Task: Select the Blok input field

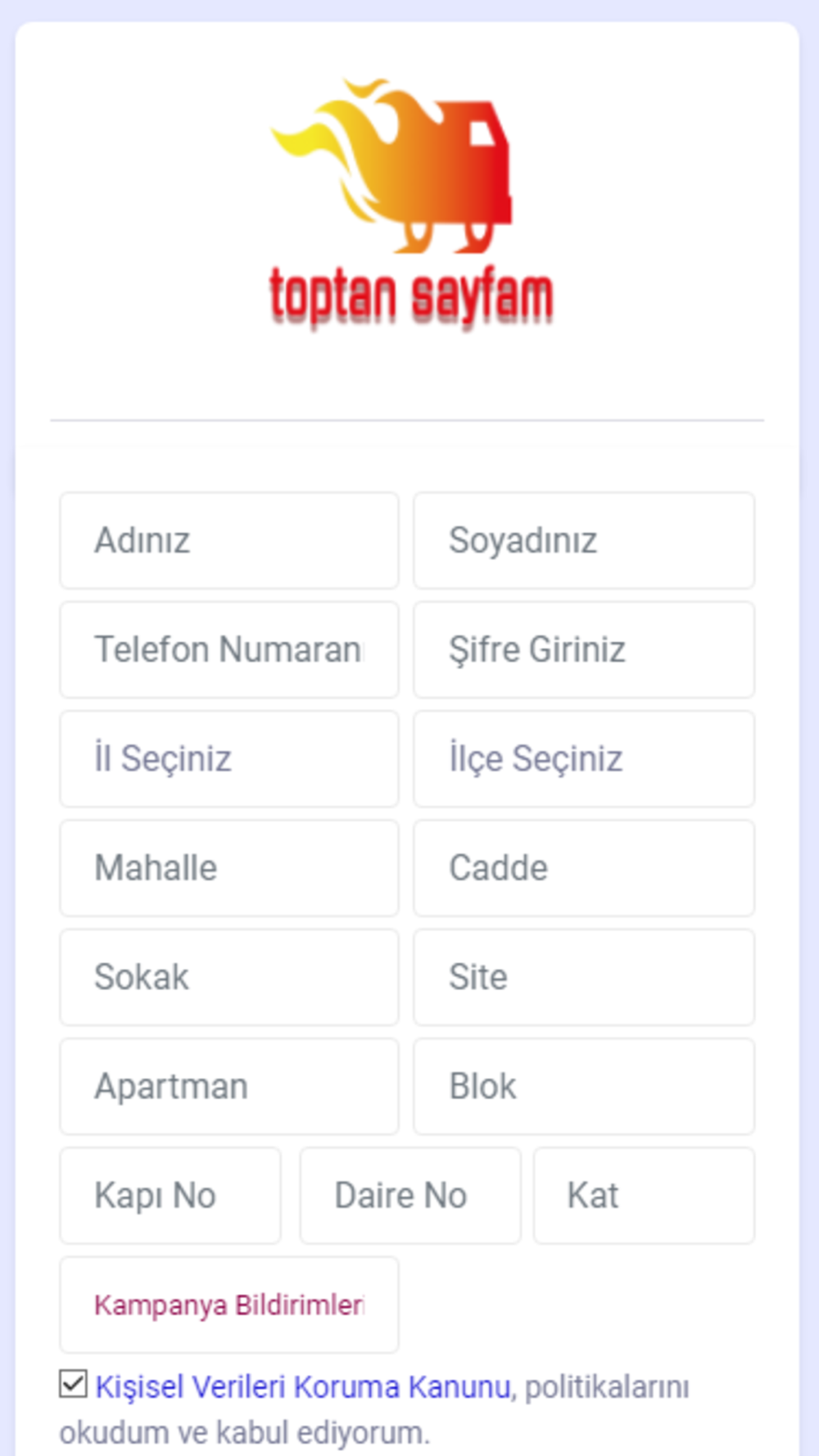Action: point(584,1087)
